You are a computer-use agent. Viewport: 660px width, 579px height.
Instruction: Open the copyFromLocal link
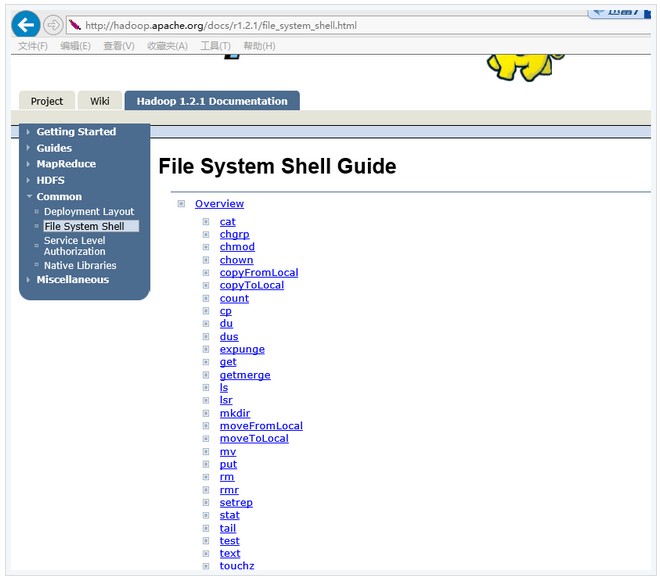(x=259, y=273)
